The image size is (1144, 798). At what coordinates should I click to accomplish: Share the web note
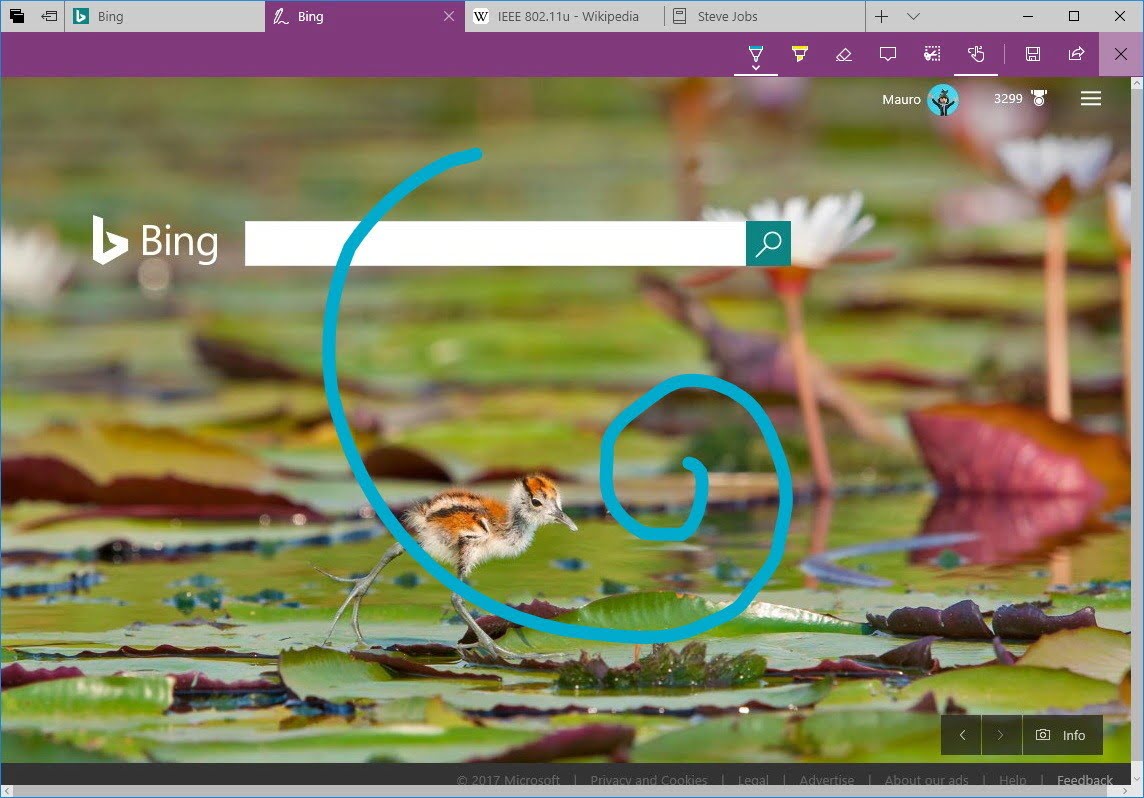click(1076, 54)
